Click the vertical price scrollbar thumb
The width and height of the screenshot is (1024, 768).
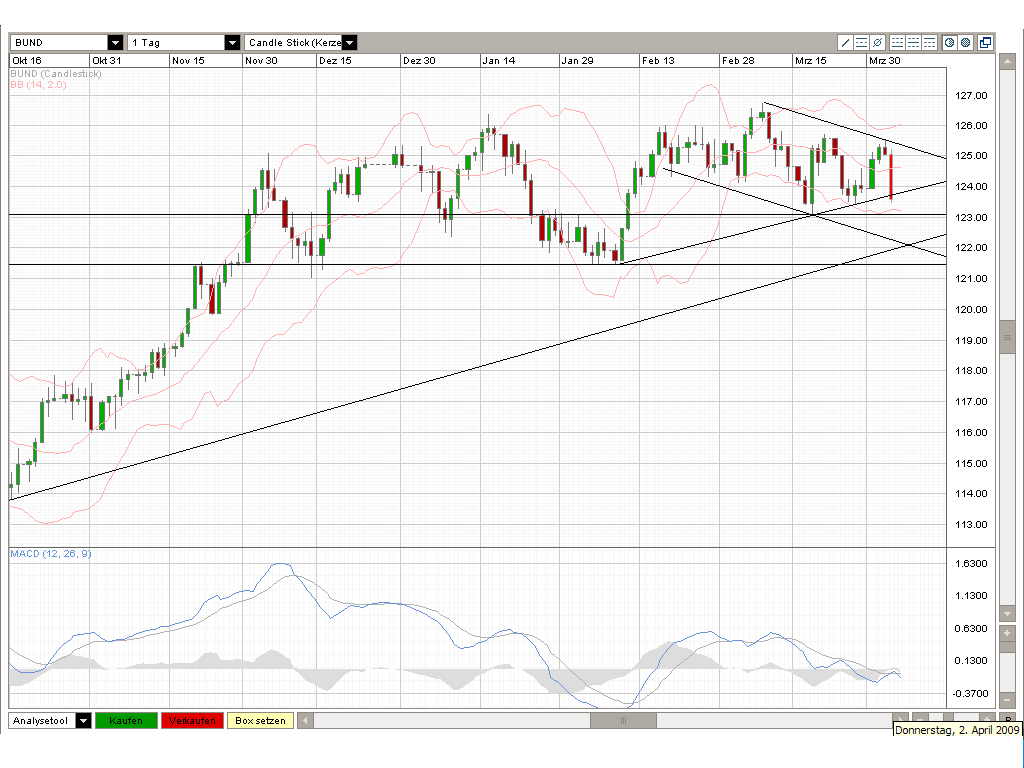1007,337
